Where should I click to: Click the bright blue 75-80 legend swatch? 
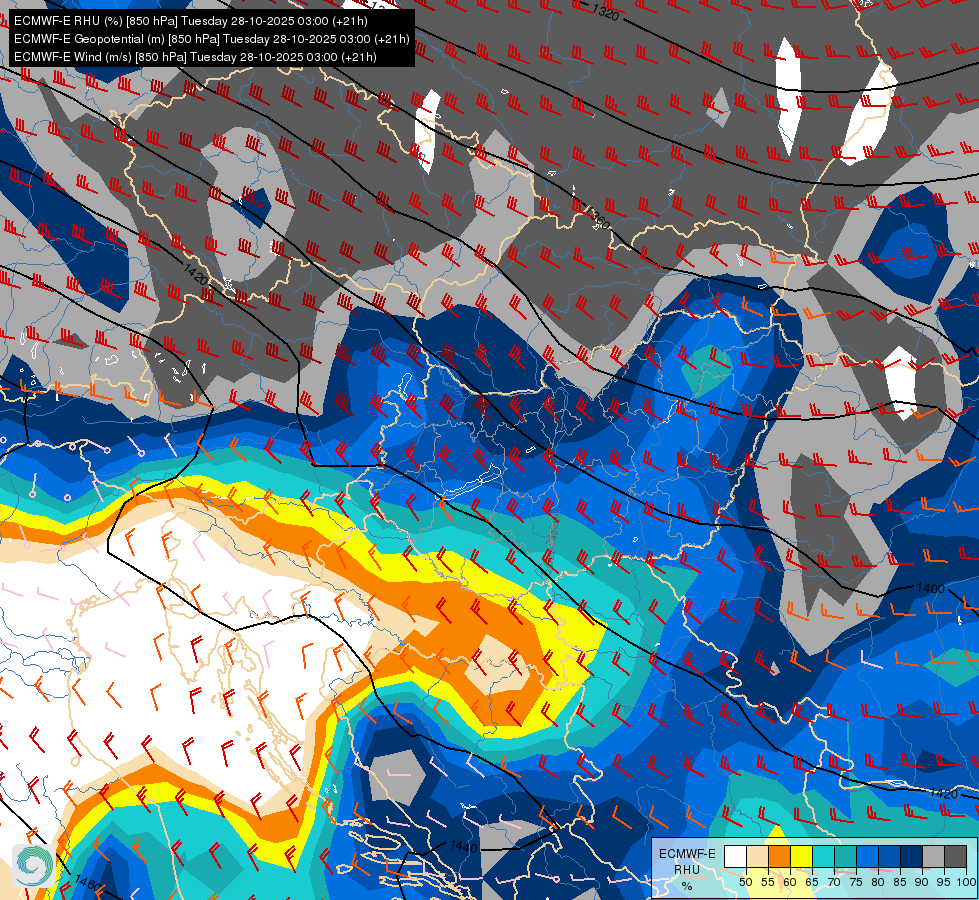[x=868, y=856]
